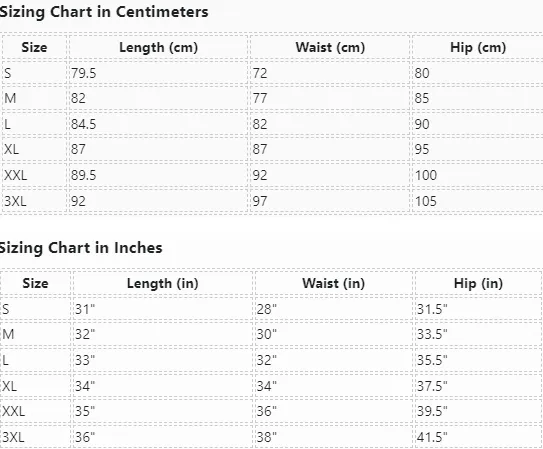Image resolution: width=543 pixels, height=449 pixels.
Task: Click the 37.5" hip value
Action: (x=432, y=386)
